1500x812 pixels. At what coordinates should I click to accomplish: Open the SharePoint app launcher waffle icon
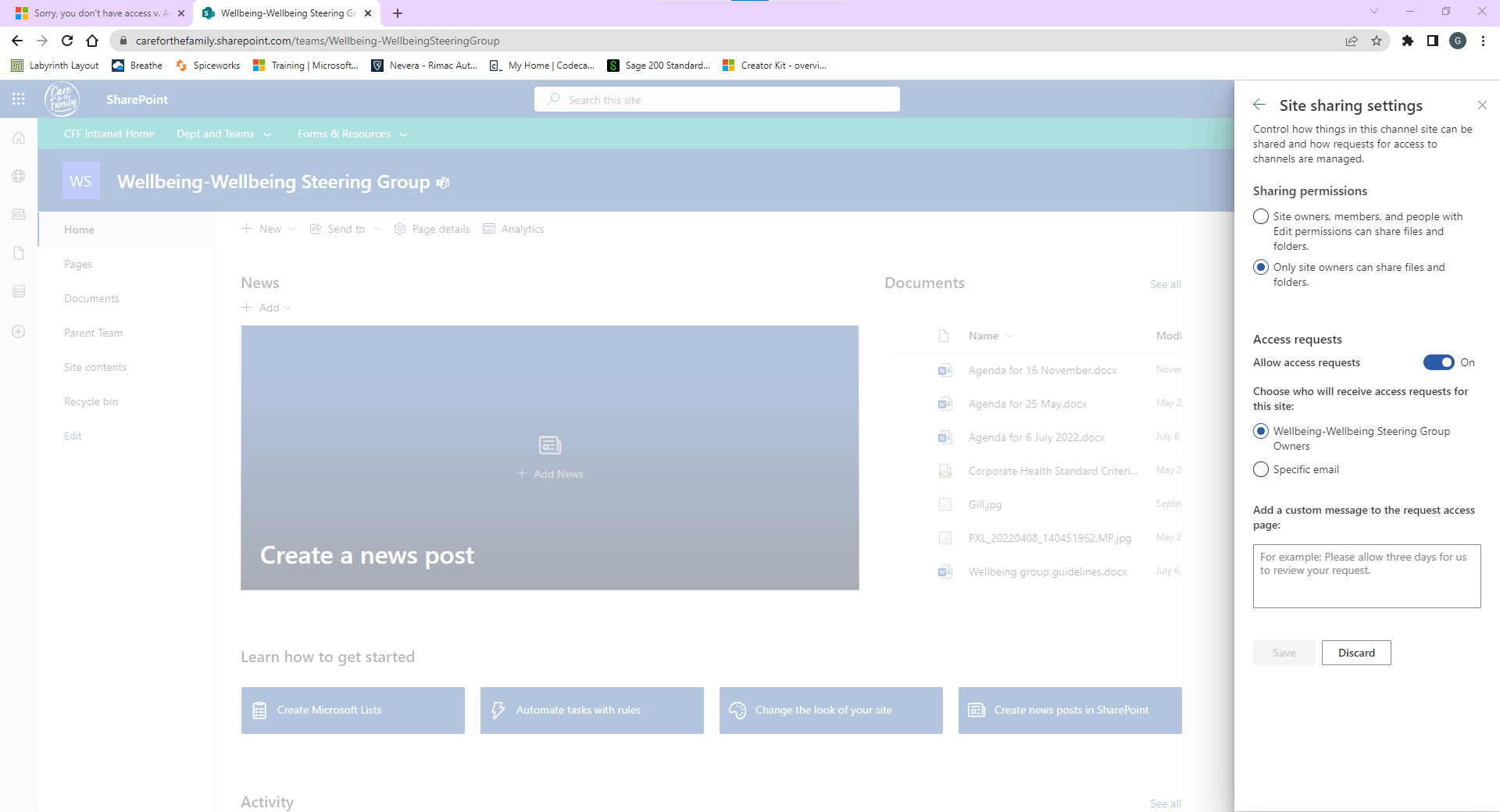(x=19, y=99)
